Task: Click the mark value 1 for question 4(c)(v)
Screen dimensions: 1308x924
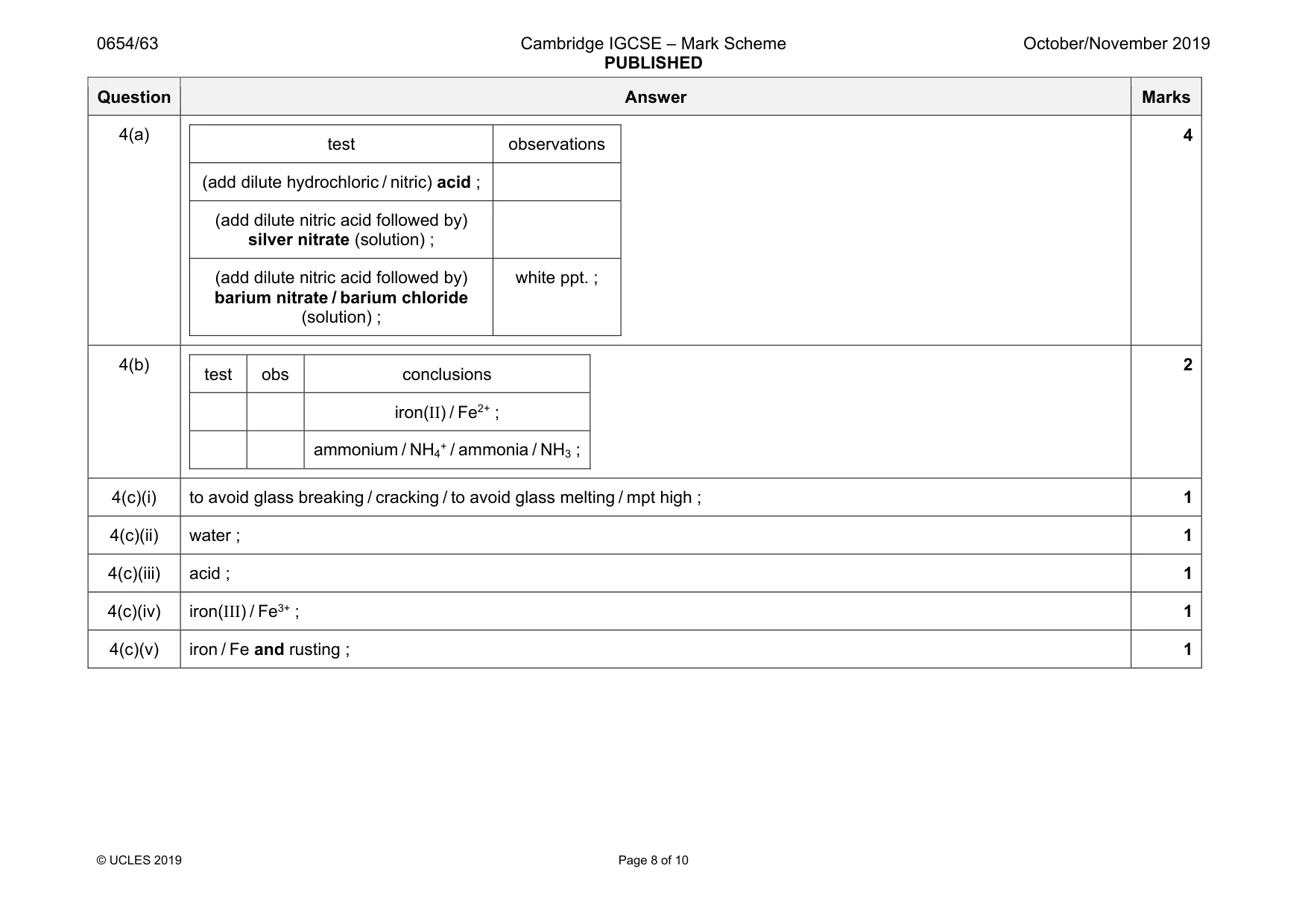Action: click(1187, 649)
